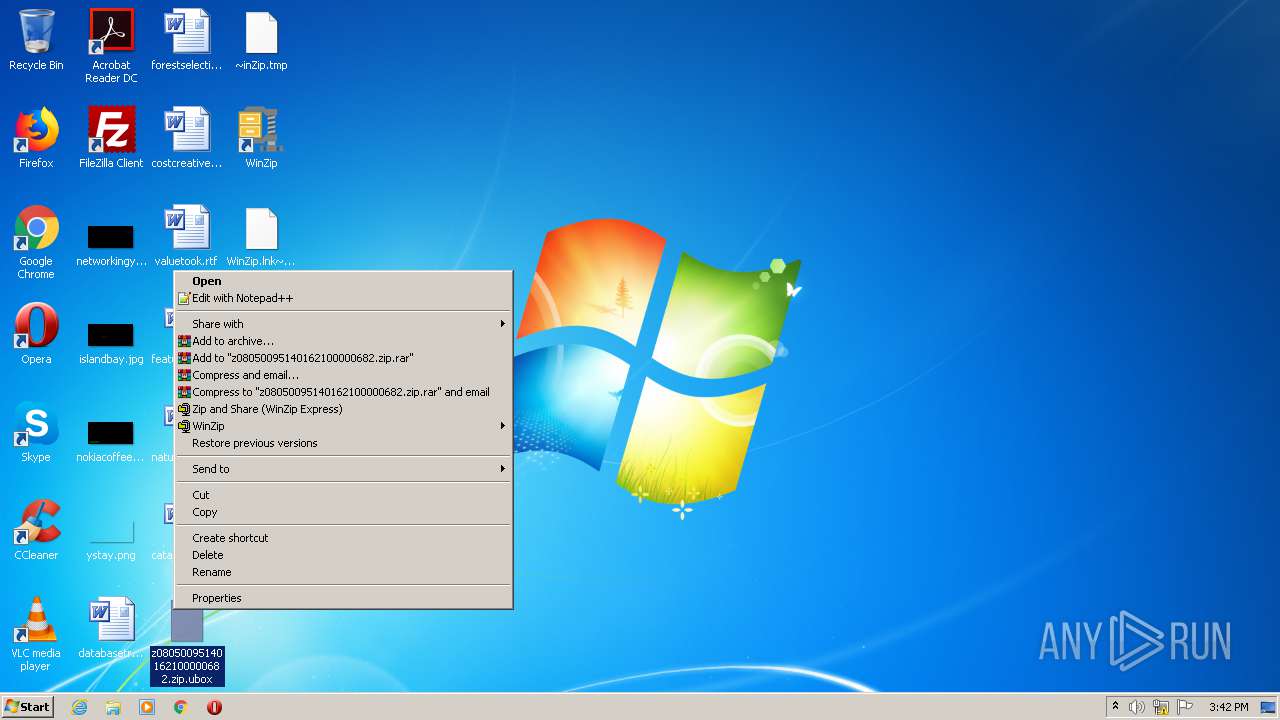This screenshot has height=720, width=1280.
Task: Open Windows Explorer folder in taskbar
Action: point(113,707)
